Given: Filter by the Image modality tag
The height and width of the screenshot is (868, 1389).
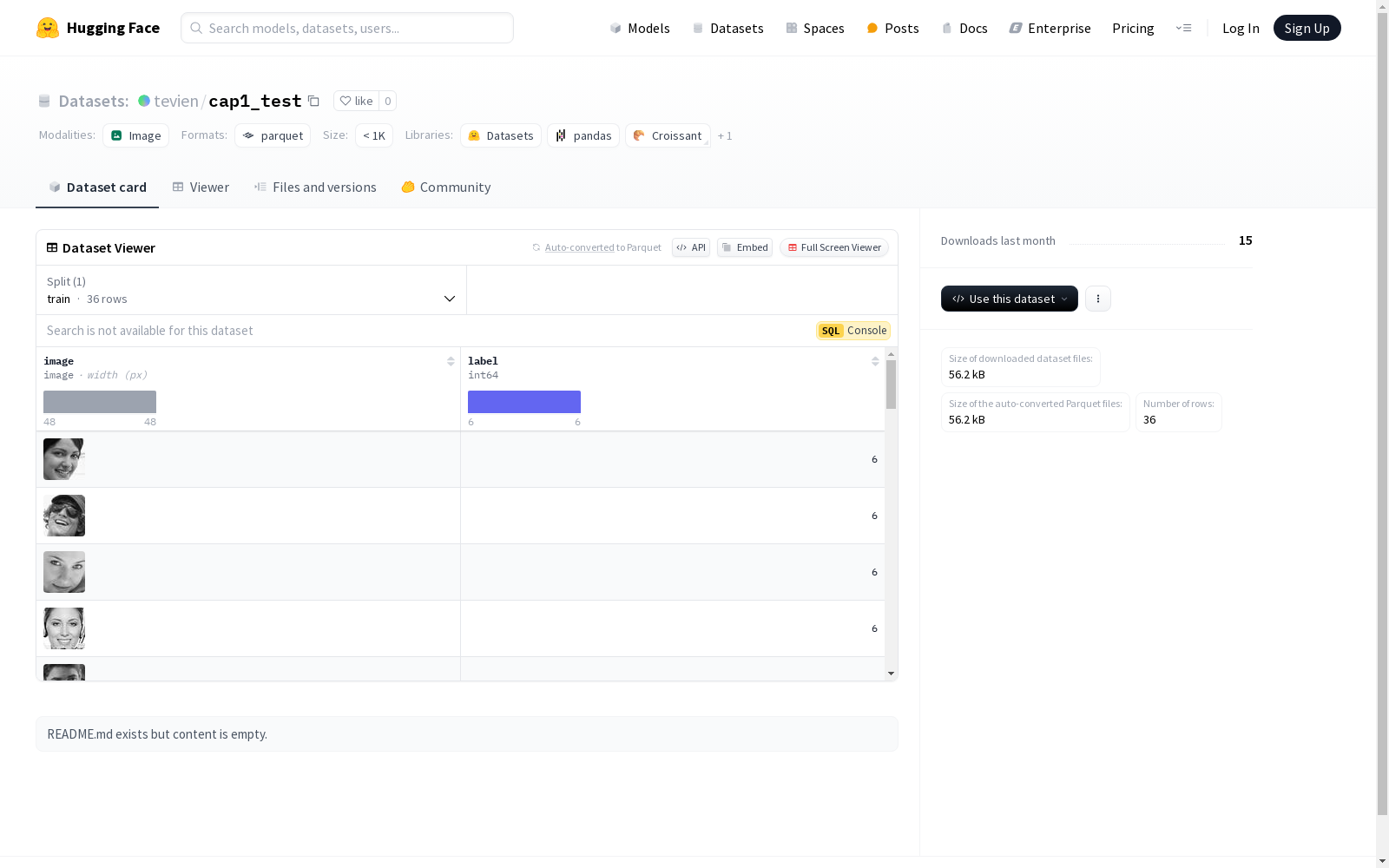Looking at the screenshot, I should click(135, 135).
